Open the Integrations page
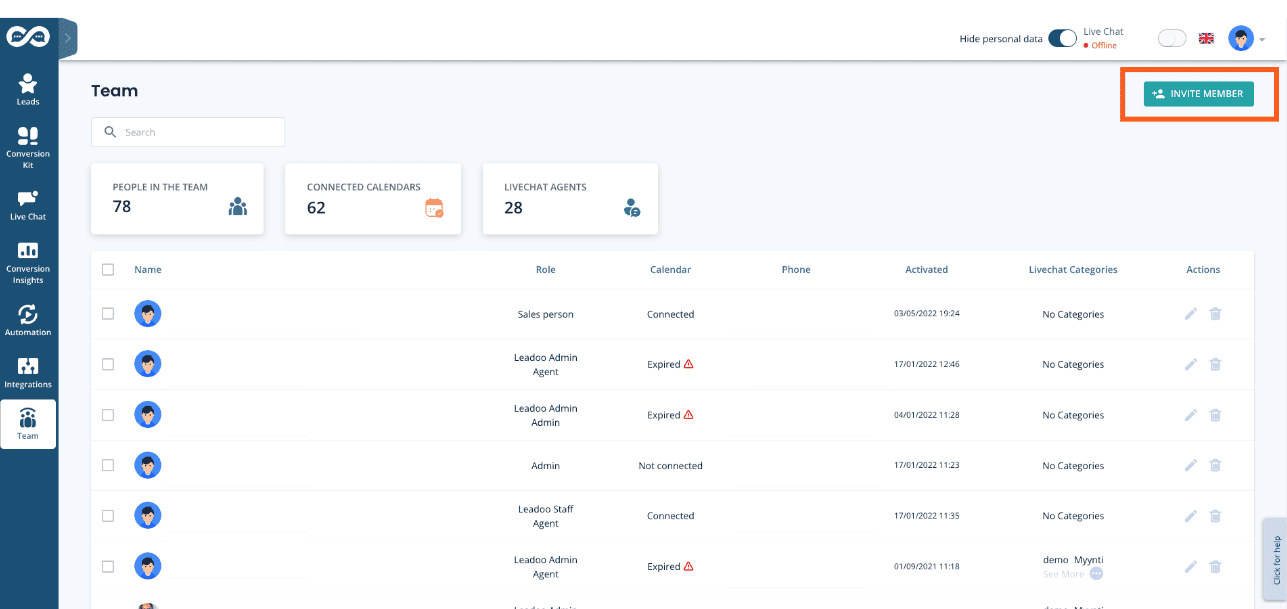The width and height of the screenshot is (1287, 609). point(28,372)
